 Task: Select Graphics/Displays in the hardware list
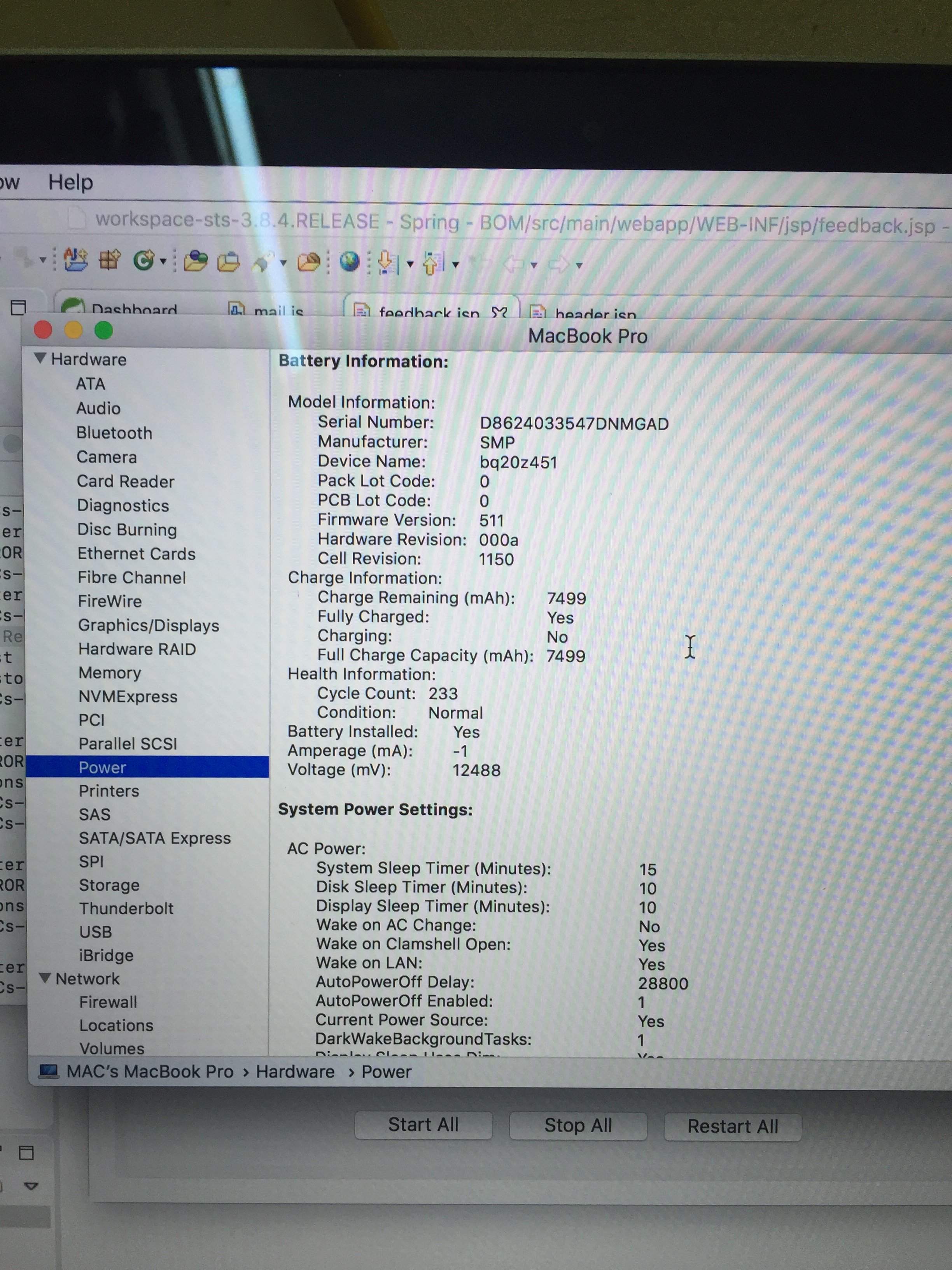149,625
